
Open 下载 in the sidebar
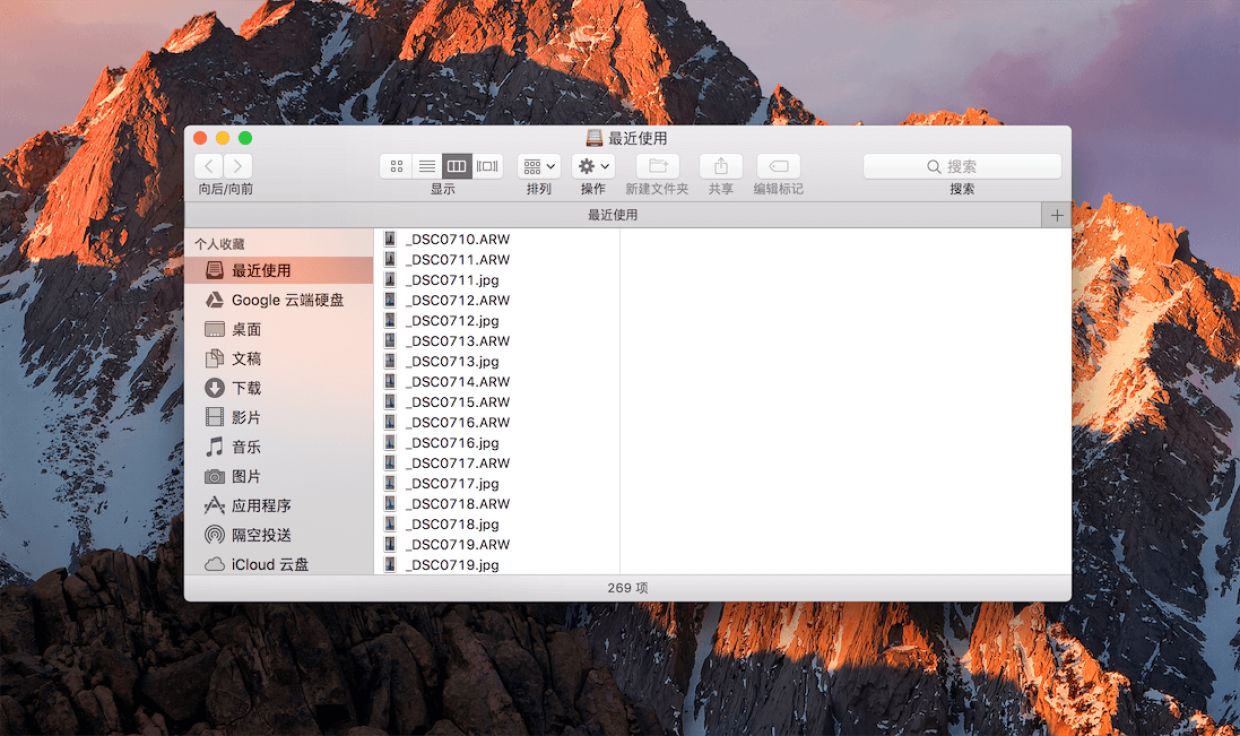pyautogui.click(x=279, y=388)
